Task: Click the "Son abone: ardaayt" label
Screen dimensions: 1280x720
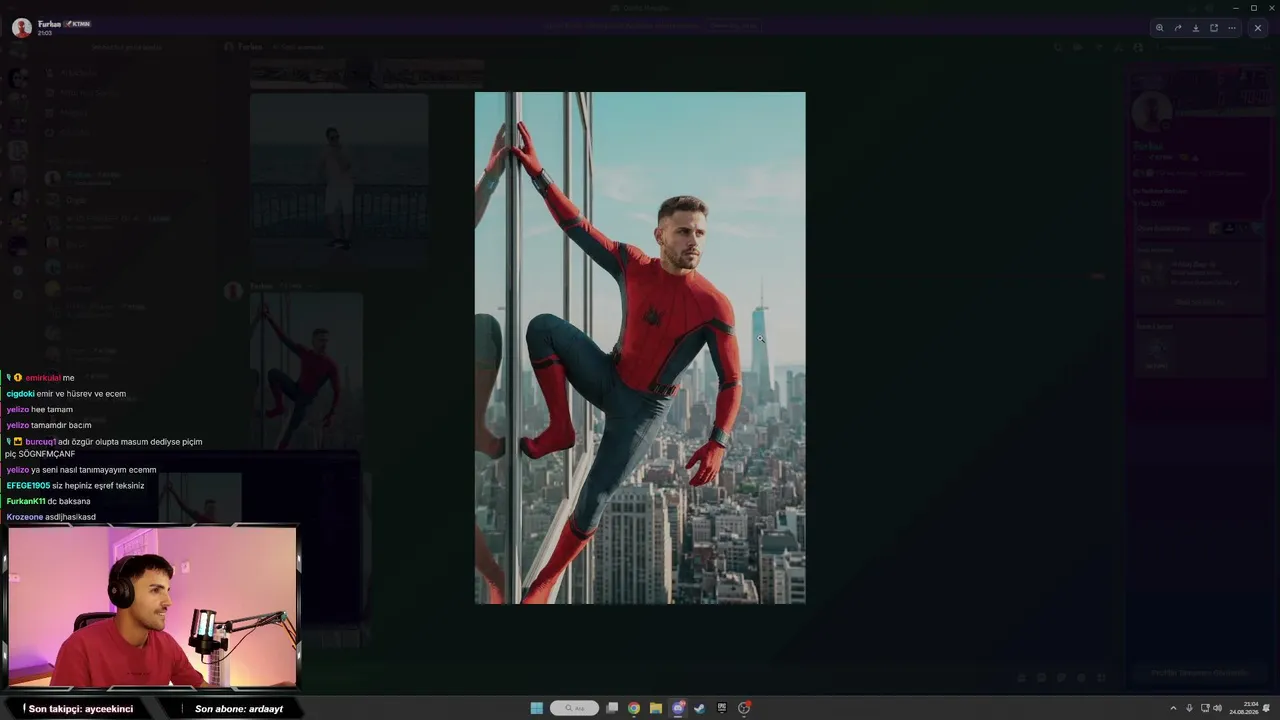Action: tap(239, 709)
